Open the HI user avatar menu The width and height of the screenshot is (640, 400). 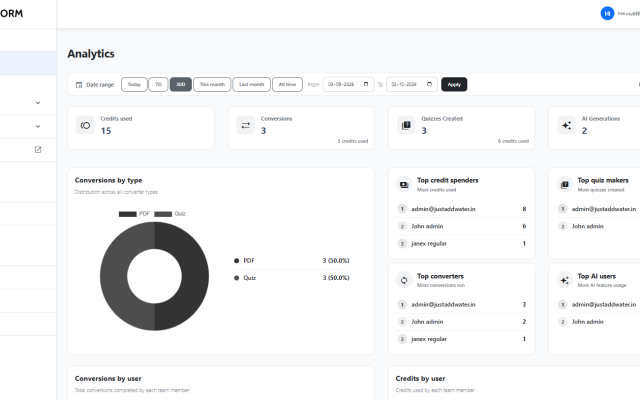pyautogui.click(x=607, y=13)
